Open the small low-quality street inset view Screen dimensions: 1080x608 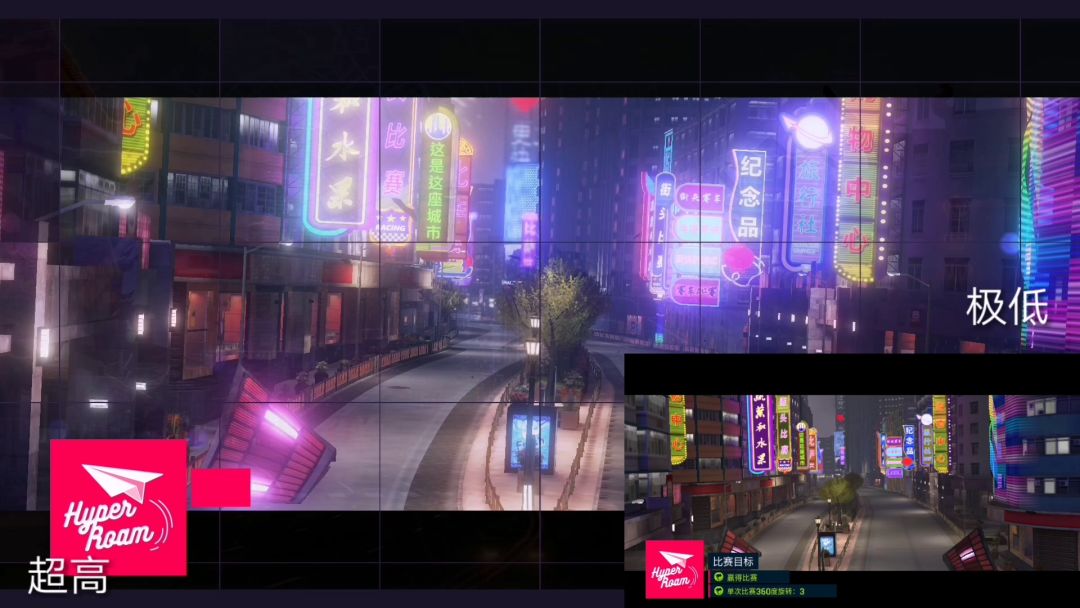(x=852, y=482)
